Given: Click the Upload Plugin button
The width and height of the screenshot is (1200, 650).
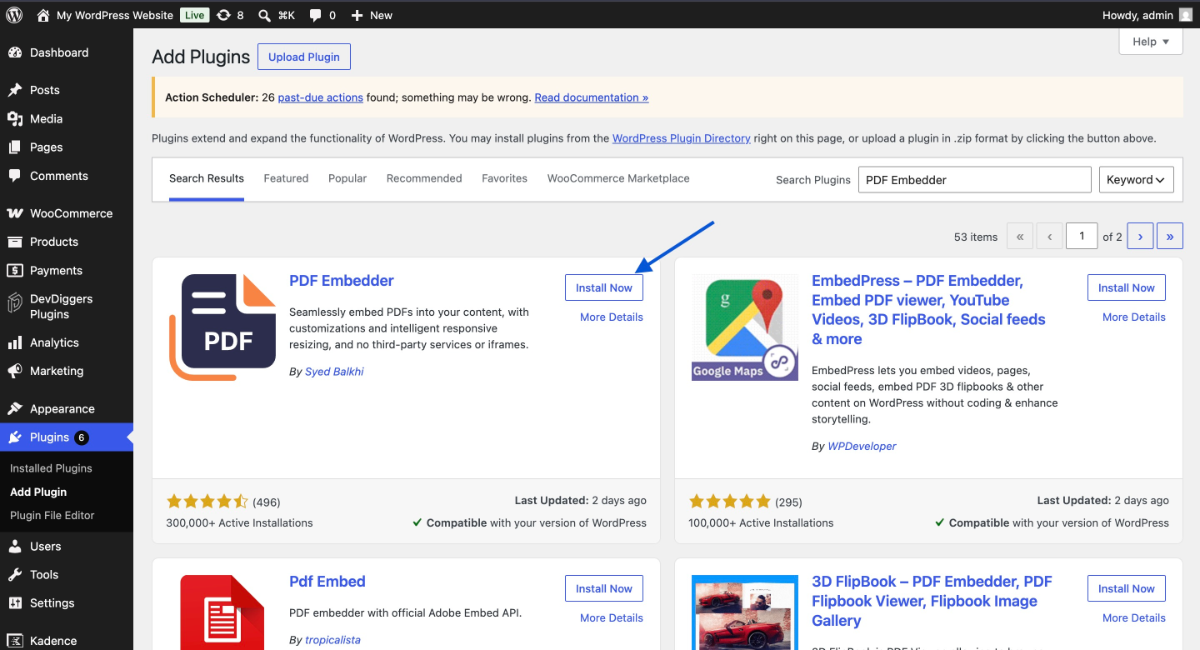Looking at the screenshot, I should pos(304,57).
